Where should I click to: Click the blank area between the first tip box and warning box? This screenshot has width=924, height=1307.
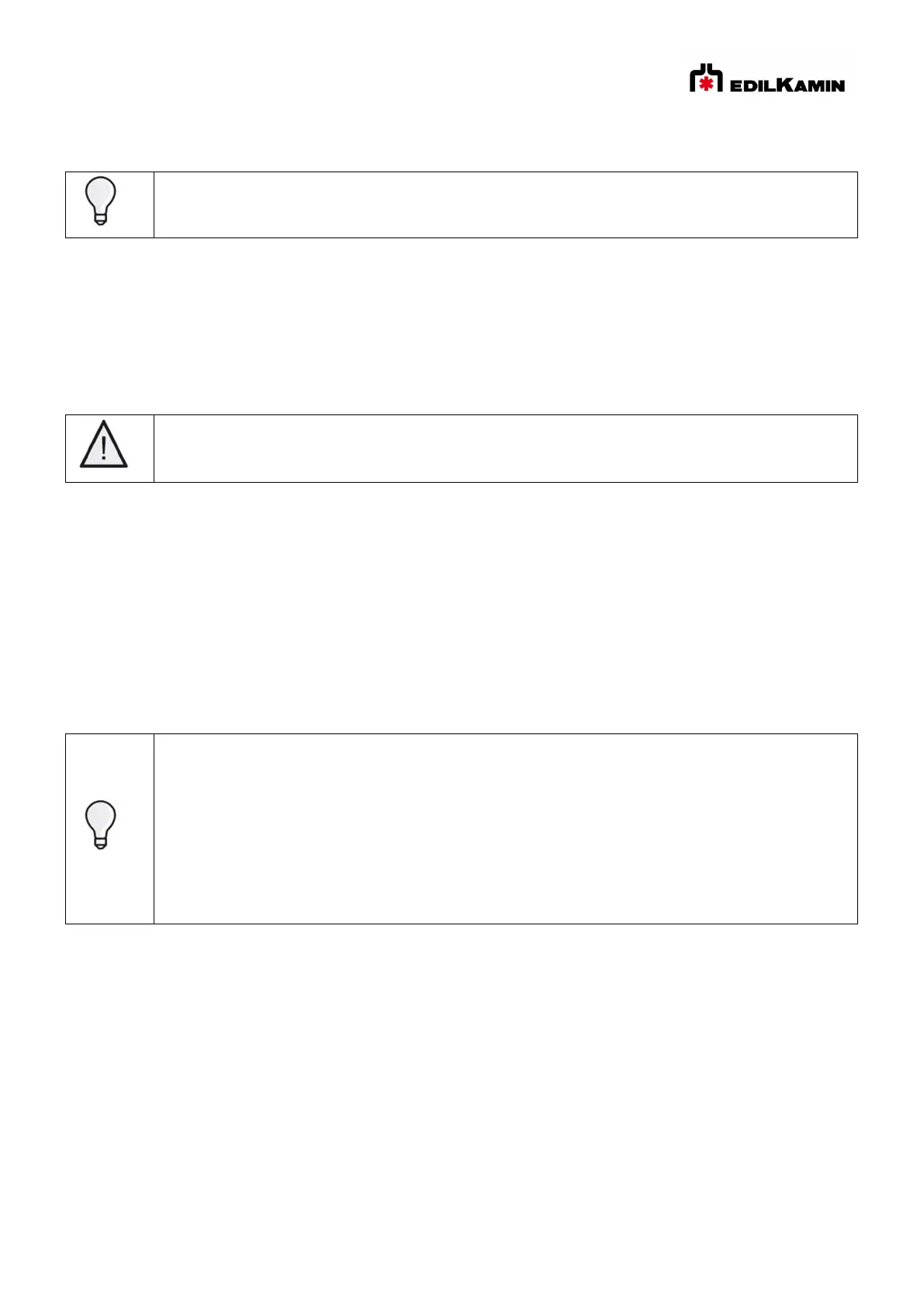(462, 326)
